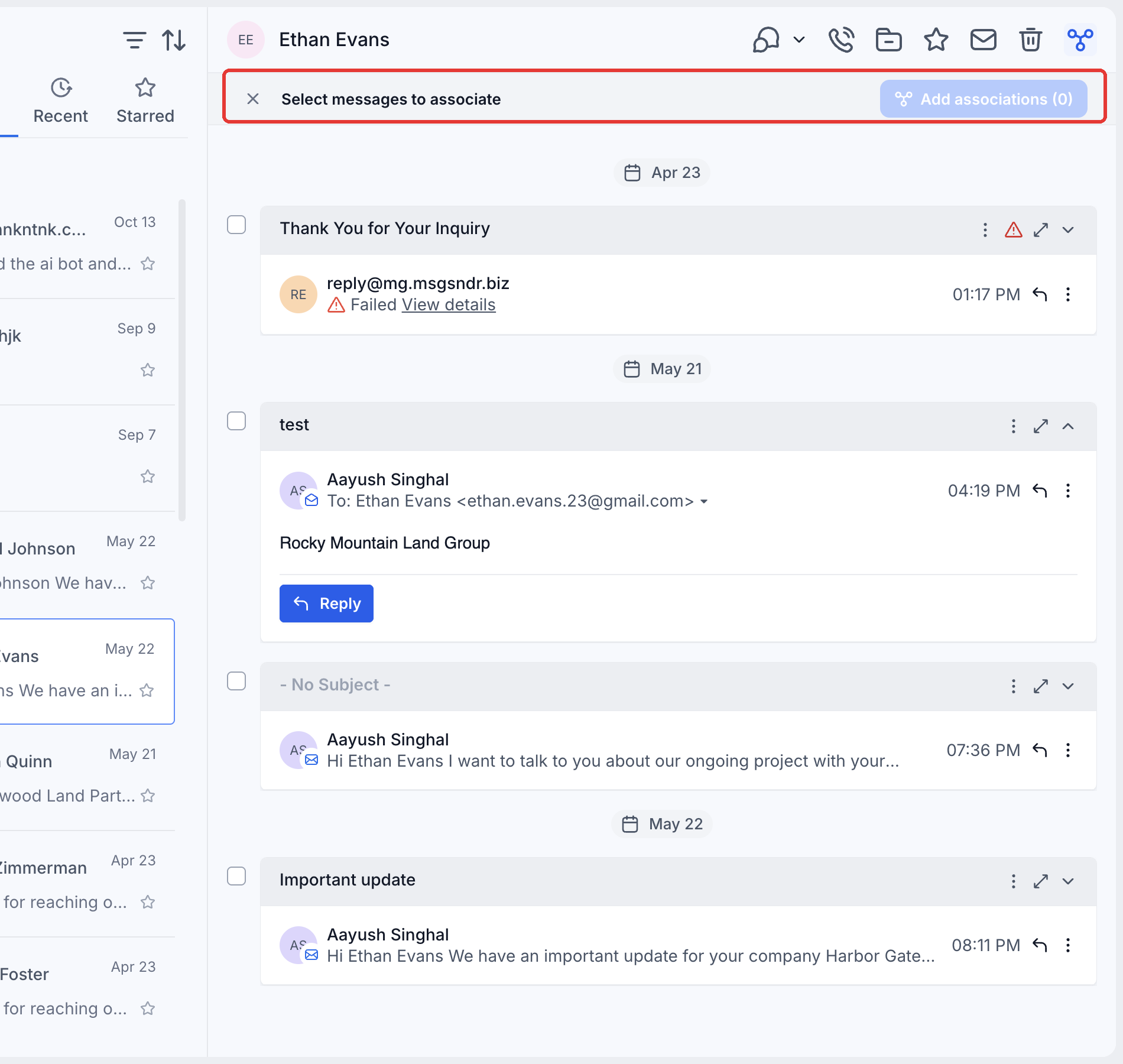Image resolution: width=1123 pixels, height=1064 pixels.
Task: Toggle star on Zimmerman conversation
Action: (x=148, y=902)
